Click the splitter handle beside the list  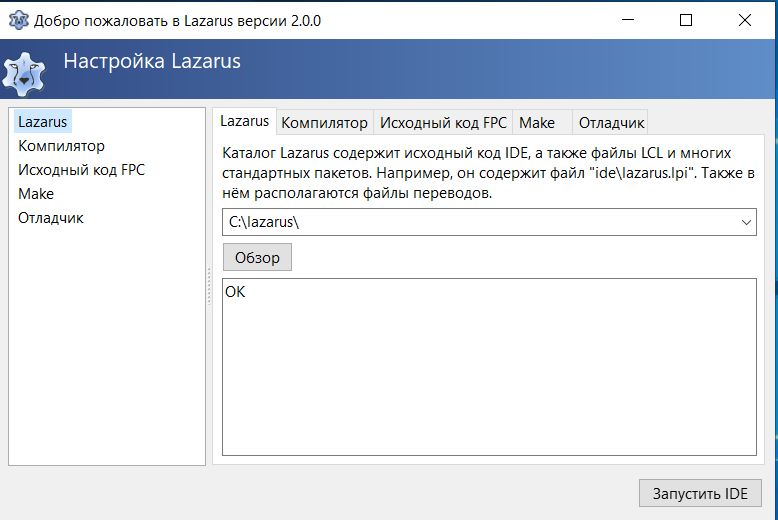209,286
